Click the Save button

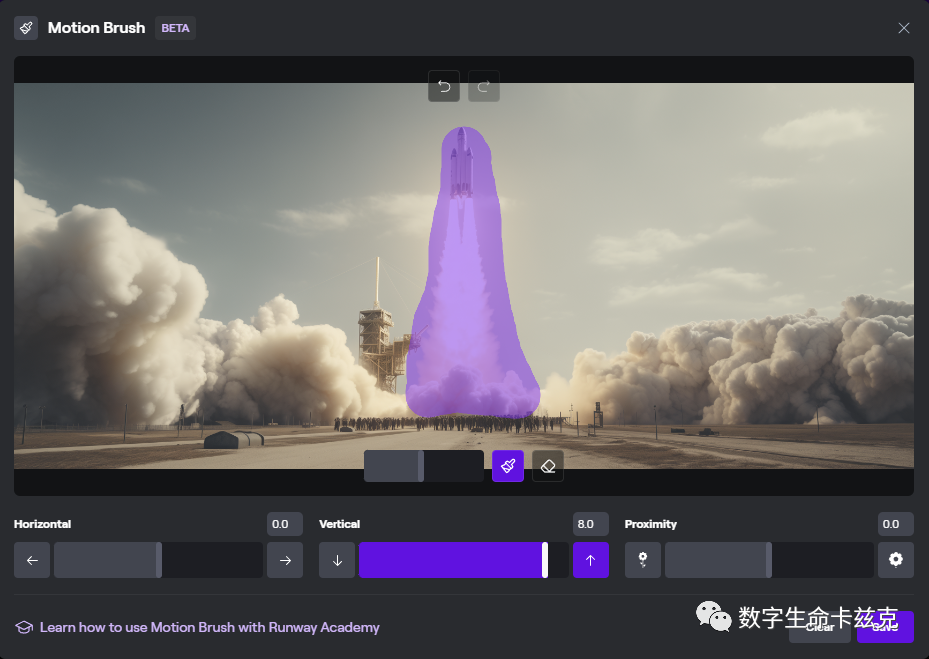(885, 627)
